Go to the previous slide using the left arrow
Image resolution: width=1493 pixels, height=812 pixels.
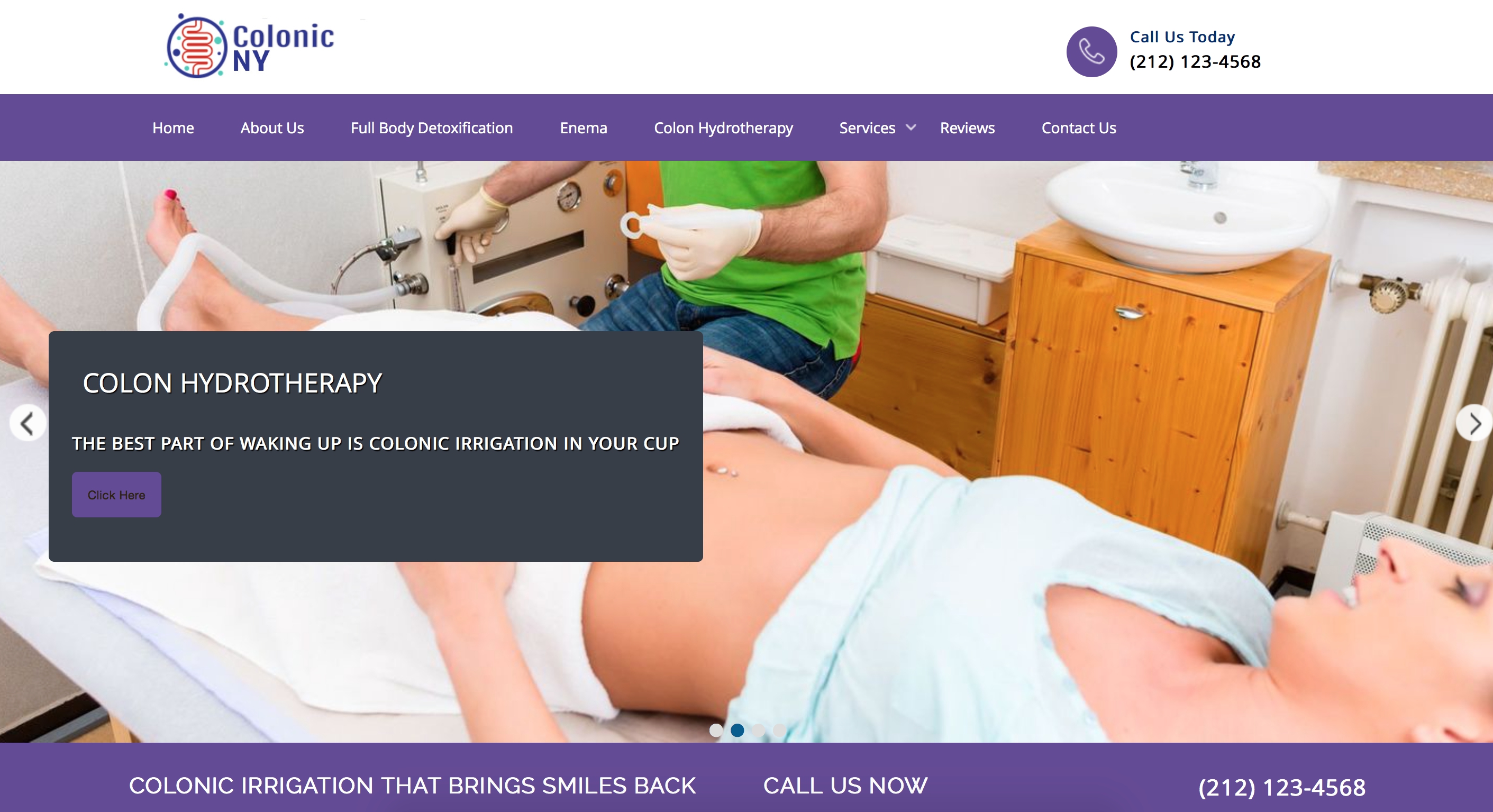(x=27, y=423)
